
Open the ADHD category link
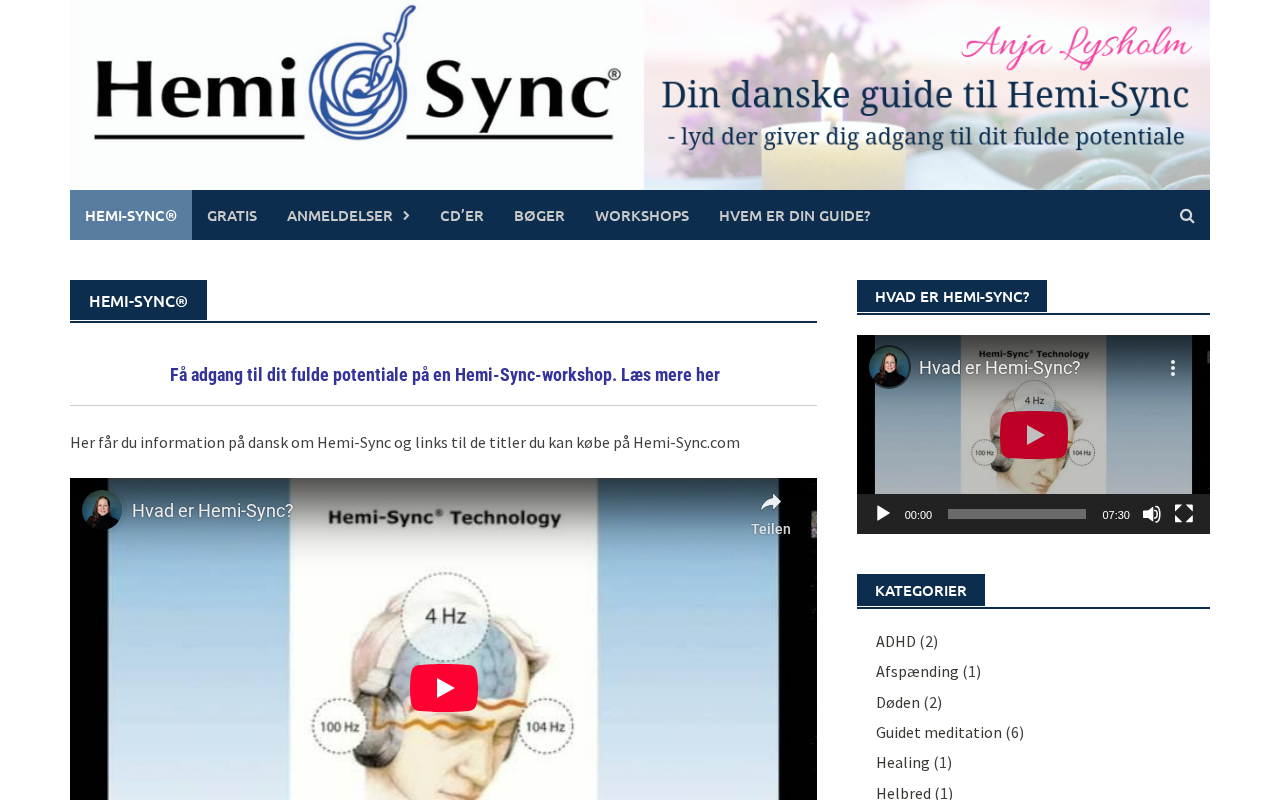point(896,641)
